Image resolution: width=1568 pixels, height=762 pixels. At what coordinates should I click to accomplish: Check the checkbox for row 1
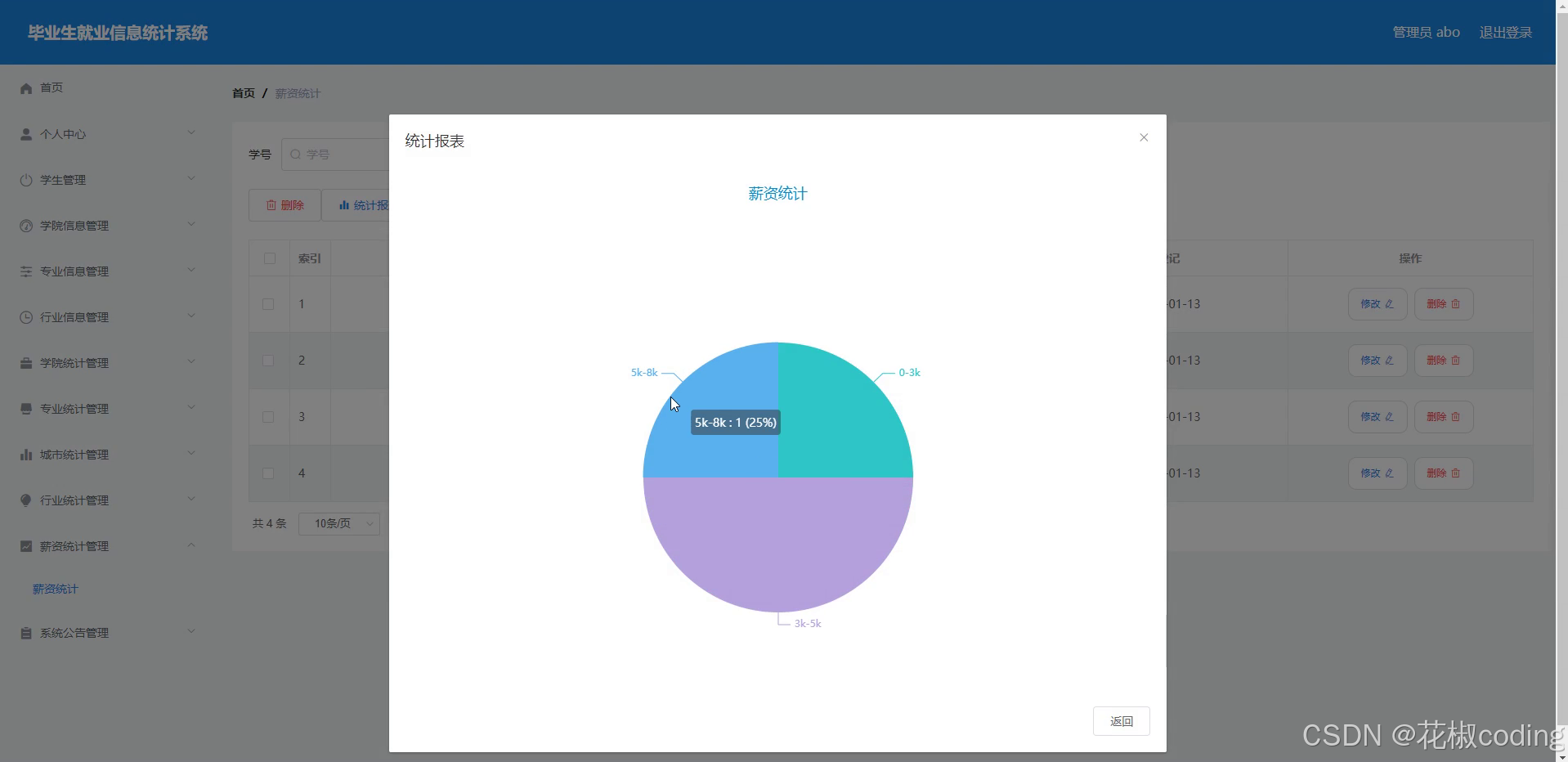268,304
